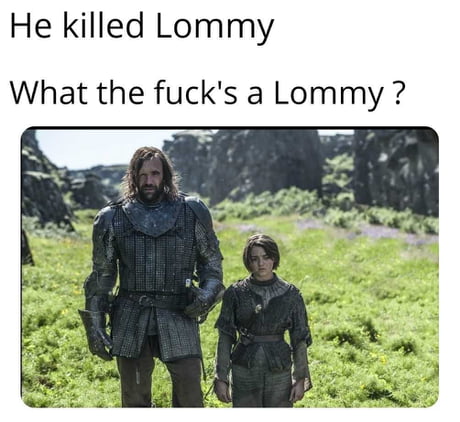Image resolution: width=460 pixels, height=422 pixels.
Task: Click "Lommy" in the first text line
Action: (215, 28)
